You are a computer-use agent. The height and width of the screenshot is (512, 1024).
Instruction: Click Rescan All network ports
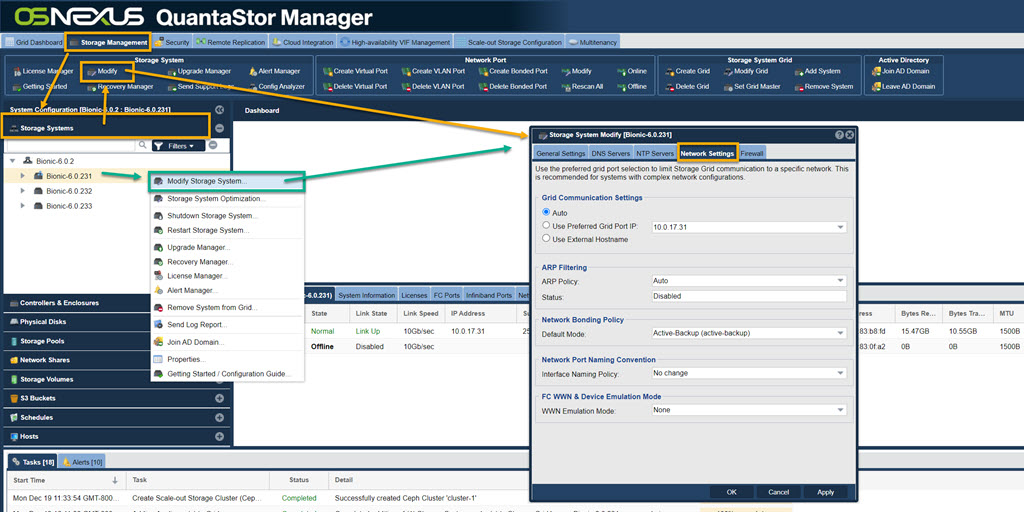(x=582, y=86)
